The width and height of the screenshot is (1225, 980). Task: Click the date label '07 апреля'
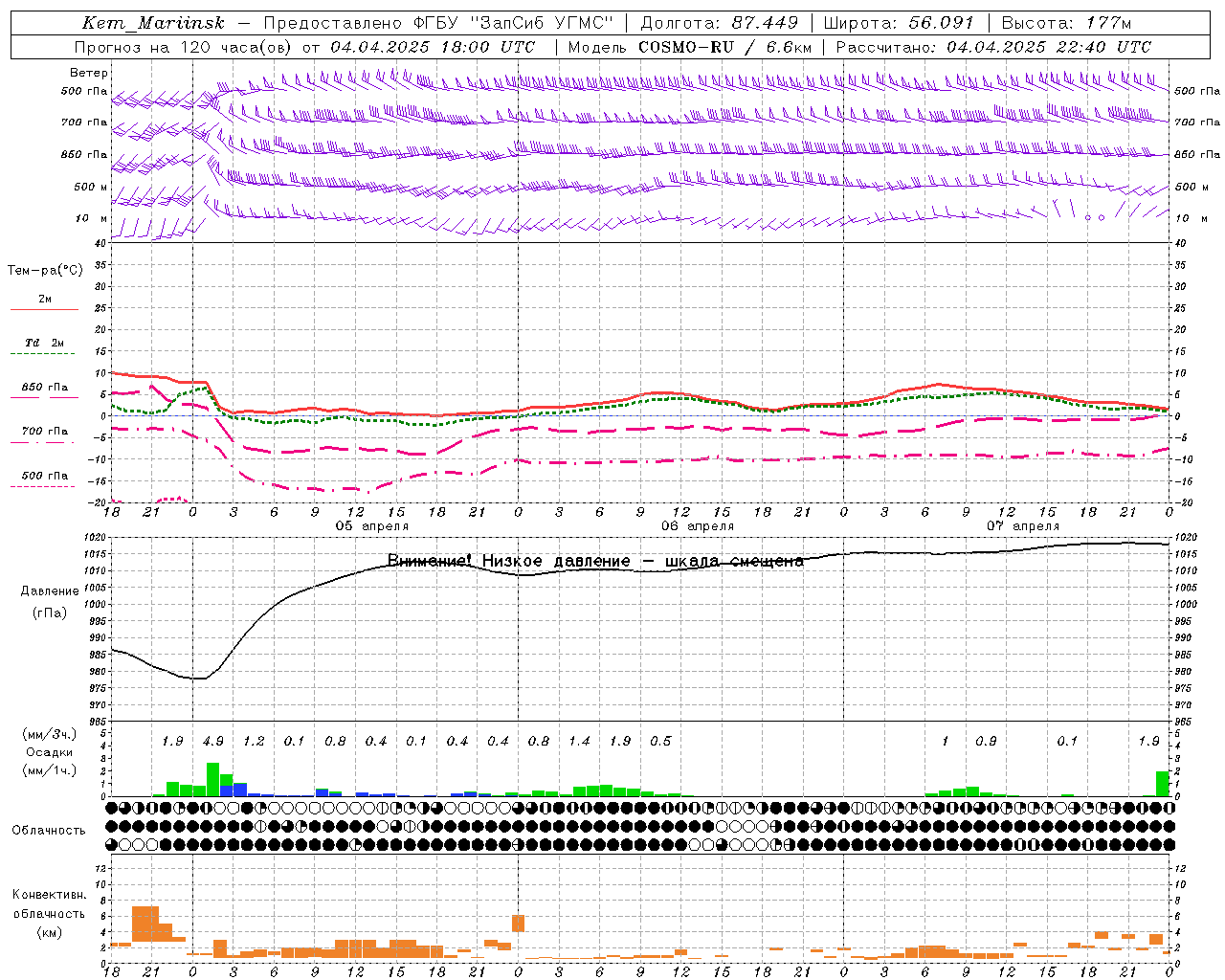[1023, 526]
